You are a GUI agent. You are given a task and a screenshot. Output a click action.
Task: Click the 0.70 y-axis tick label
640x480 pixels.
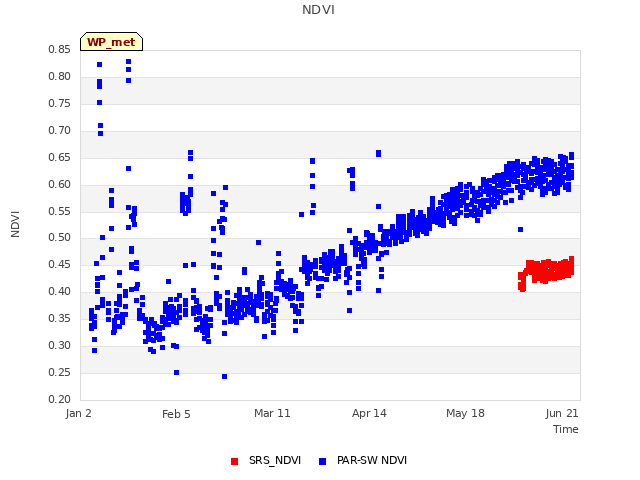[59, 130]
